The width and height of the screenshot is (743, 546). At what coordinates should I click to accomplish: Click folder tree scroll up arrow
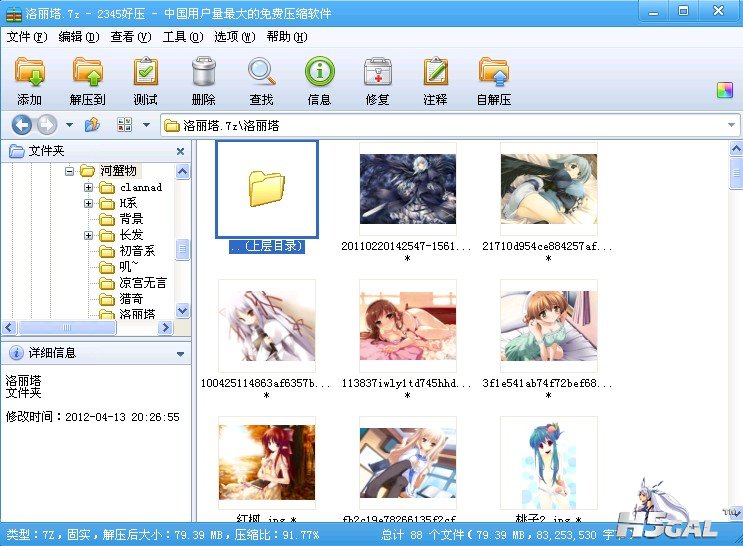click(x=182, y=171)
